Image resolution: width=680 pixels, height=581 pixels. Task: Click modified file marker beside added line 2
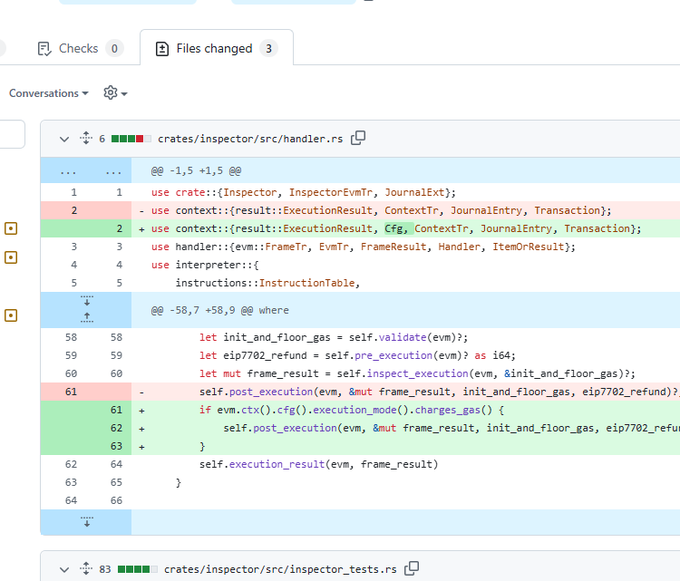[x=11, y=228]
